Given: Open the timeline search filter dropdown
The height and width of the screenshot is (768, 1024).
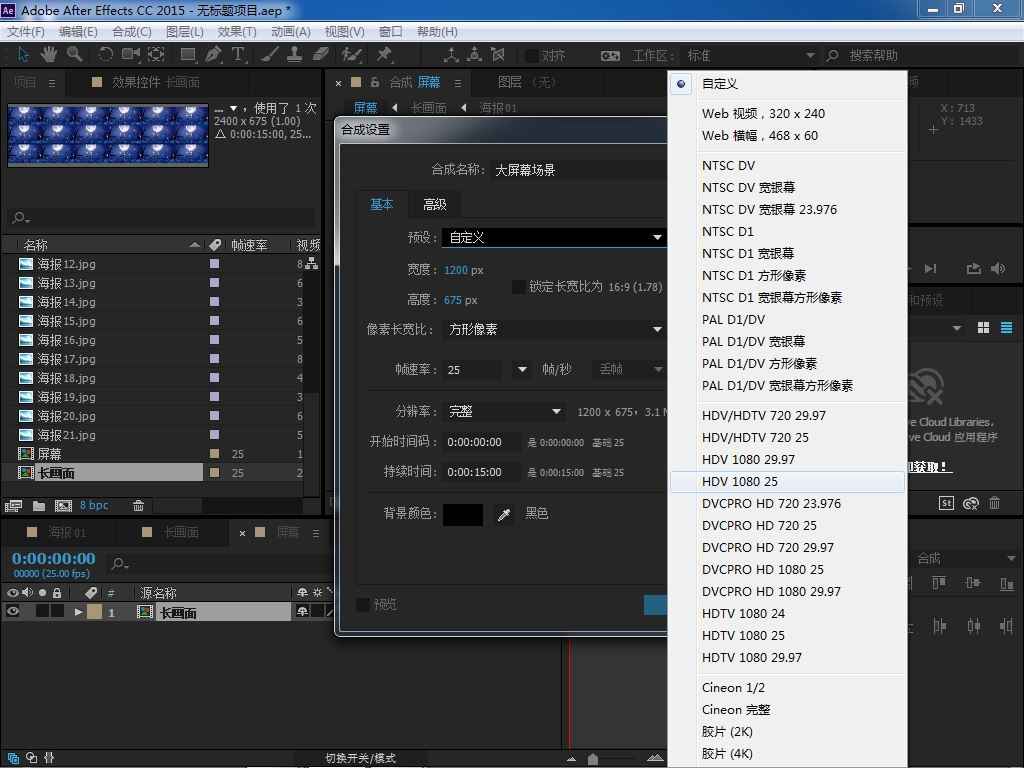Looking at the screenshot, I should pos(120,564).
